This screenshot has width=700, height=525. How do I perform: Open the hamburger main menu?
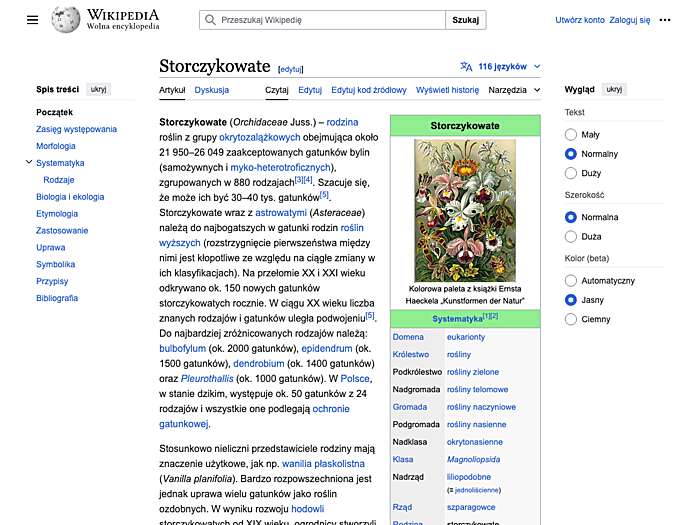32,20
